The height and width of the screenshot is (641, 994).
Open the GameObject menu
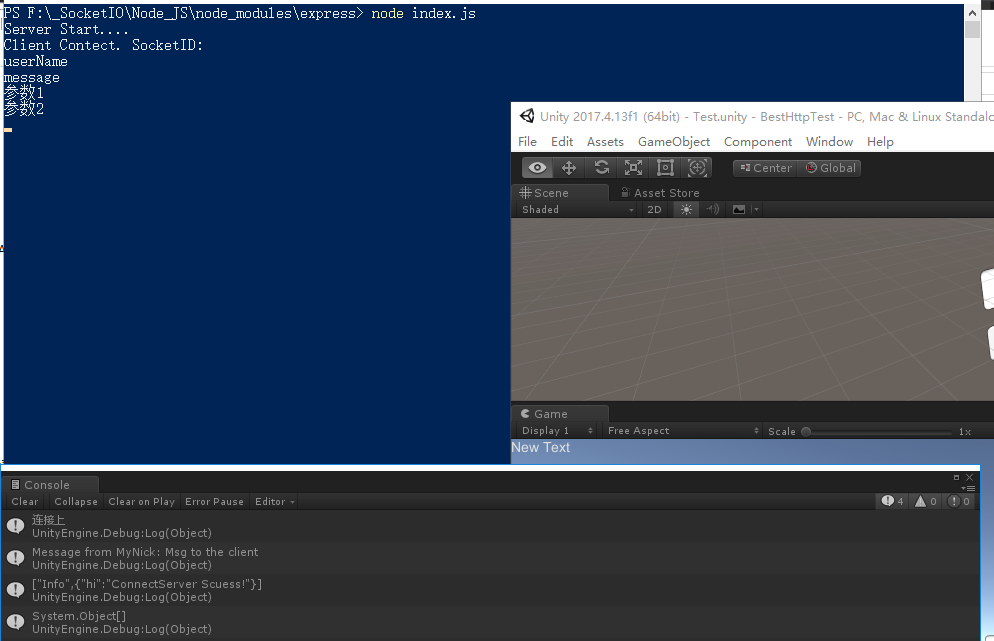click(x=673, y=141)
